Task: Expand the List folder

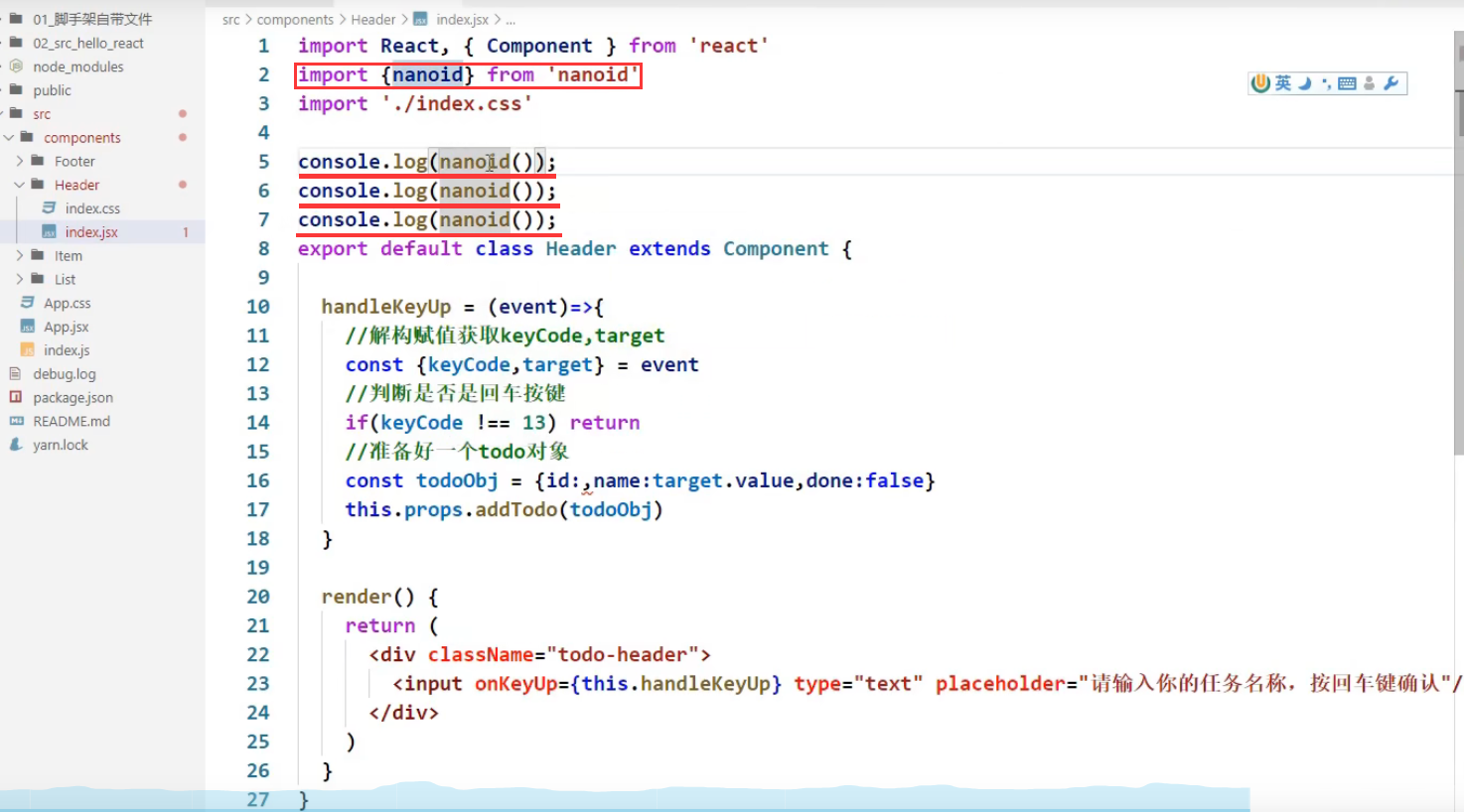Action: tap(20, 279)
